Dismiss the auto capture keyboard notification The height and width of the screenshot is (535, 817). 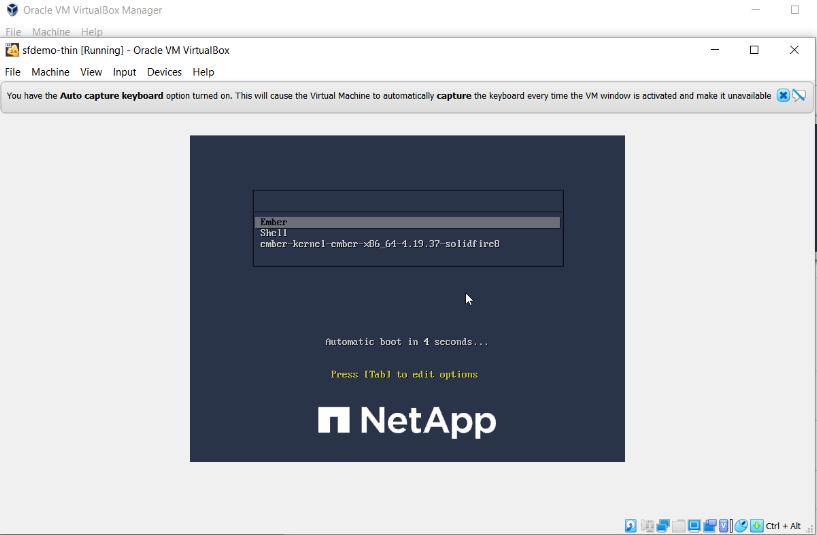pyautogui.click(x=783, y=95)
